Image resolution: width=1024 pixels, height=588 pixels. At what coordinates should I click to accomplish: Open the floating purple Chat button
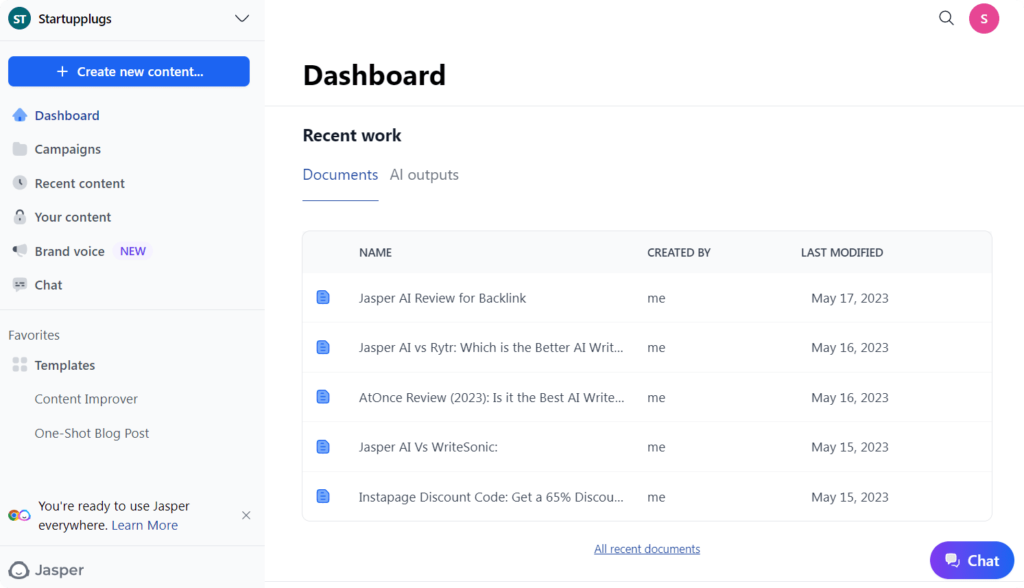pos(972,561)
